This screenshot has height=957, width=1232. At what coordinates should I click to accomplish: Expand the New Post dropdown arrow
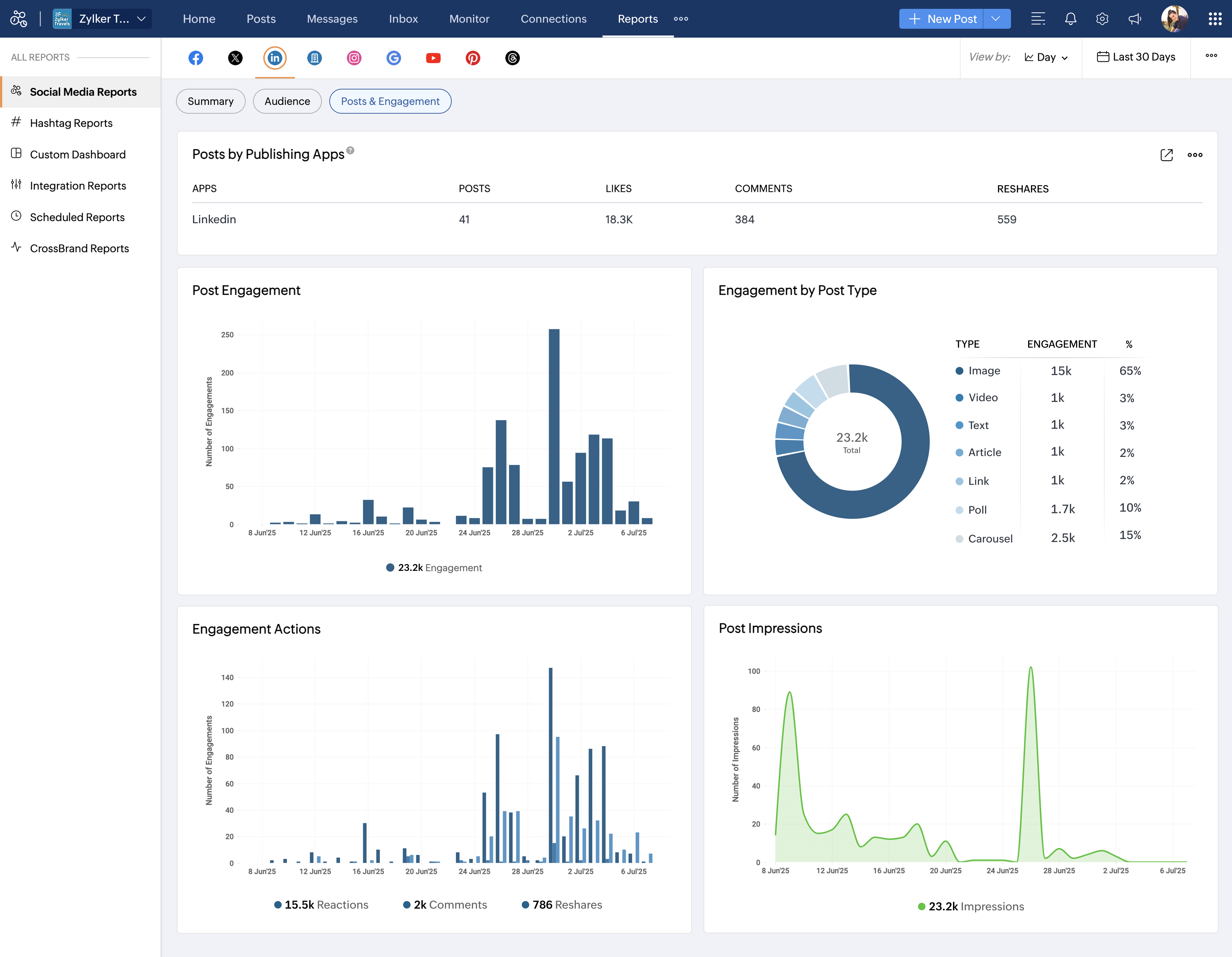(996, 19)
